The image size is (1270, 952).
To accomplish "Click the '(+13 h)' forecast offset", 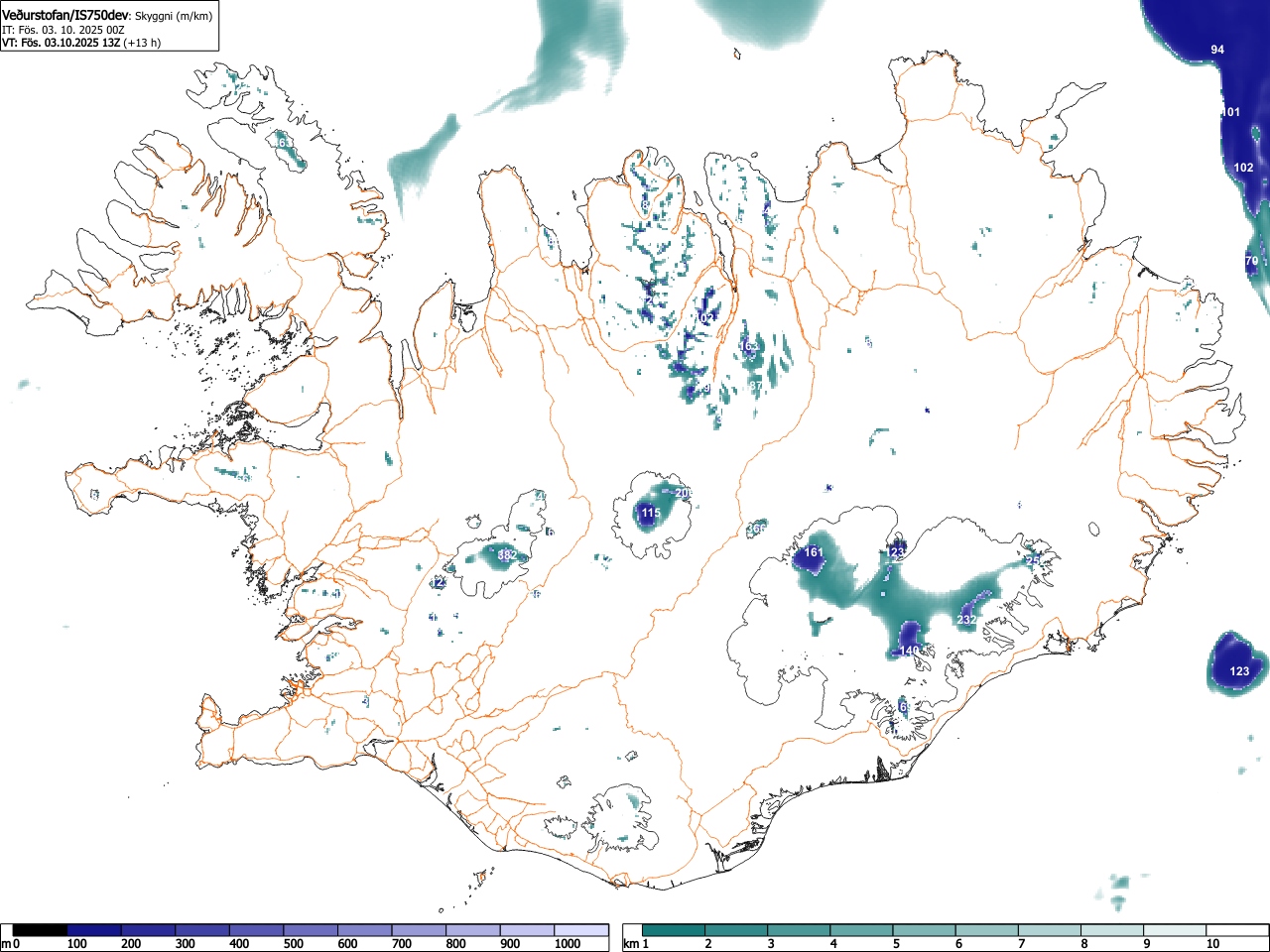I will (x=142, y=43).
